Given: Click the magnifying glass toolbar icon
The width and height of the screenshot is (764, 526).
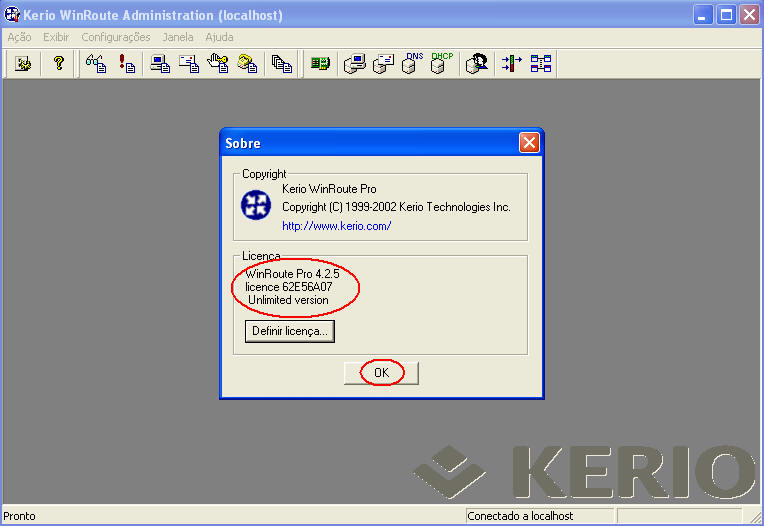Looking at the screenshot, I should point(477,64).
